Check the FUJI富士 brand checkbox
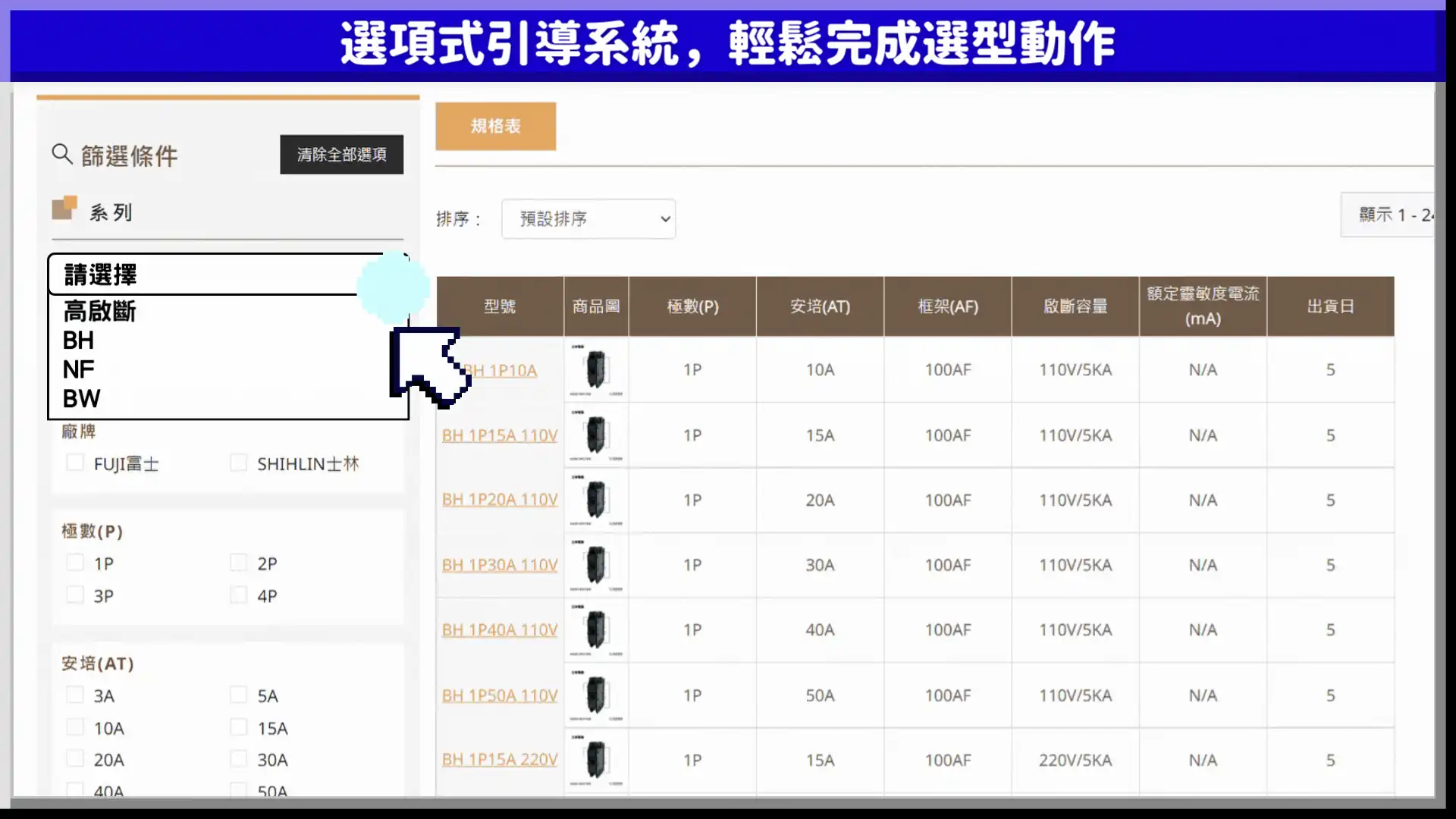The image size is (1456, 819). click(x=75, y=463)
